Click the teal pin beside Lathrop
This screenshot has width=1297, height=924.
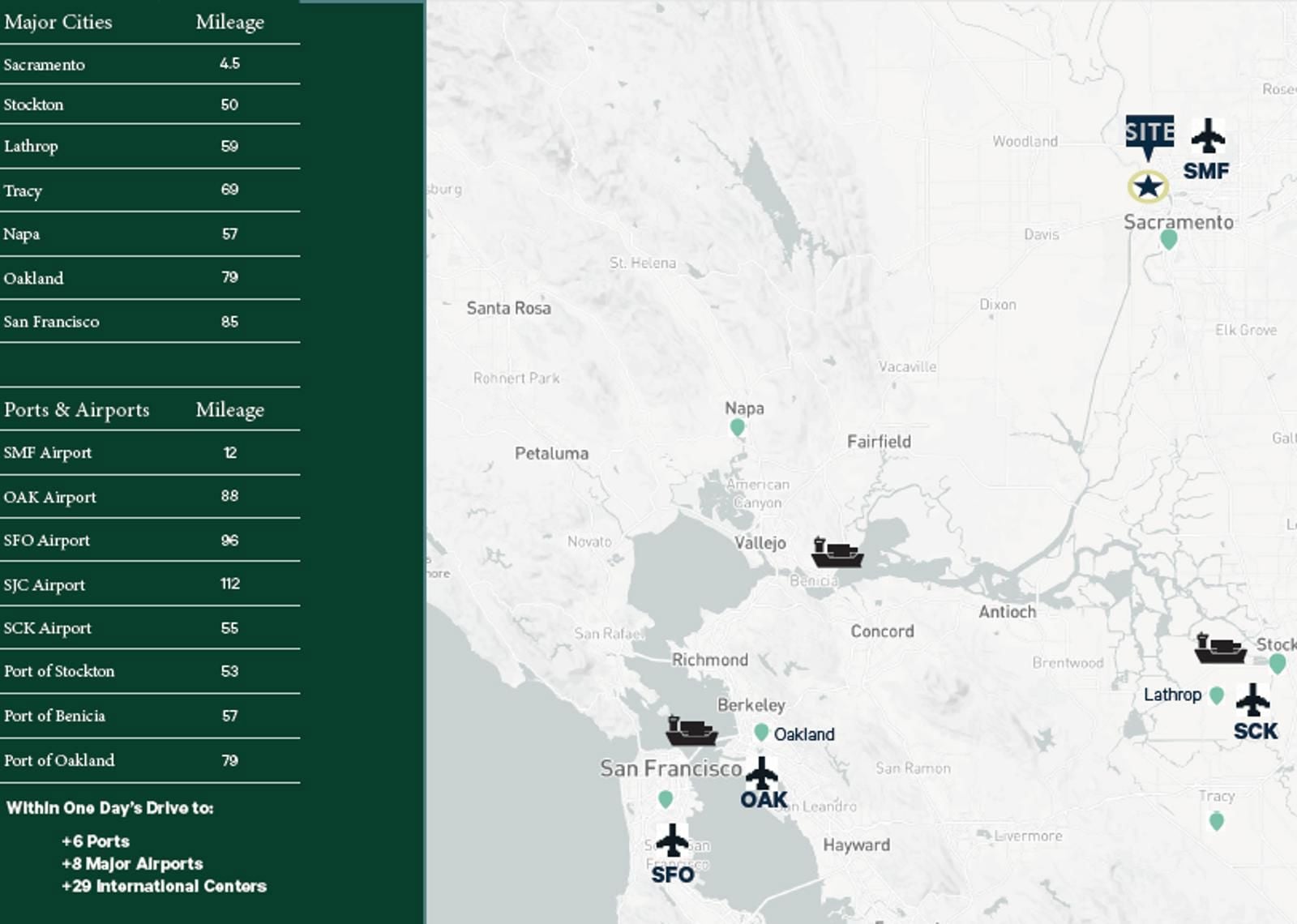coord(1218,694)
